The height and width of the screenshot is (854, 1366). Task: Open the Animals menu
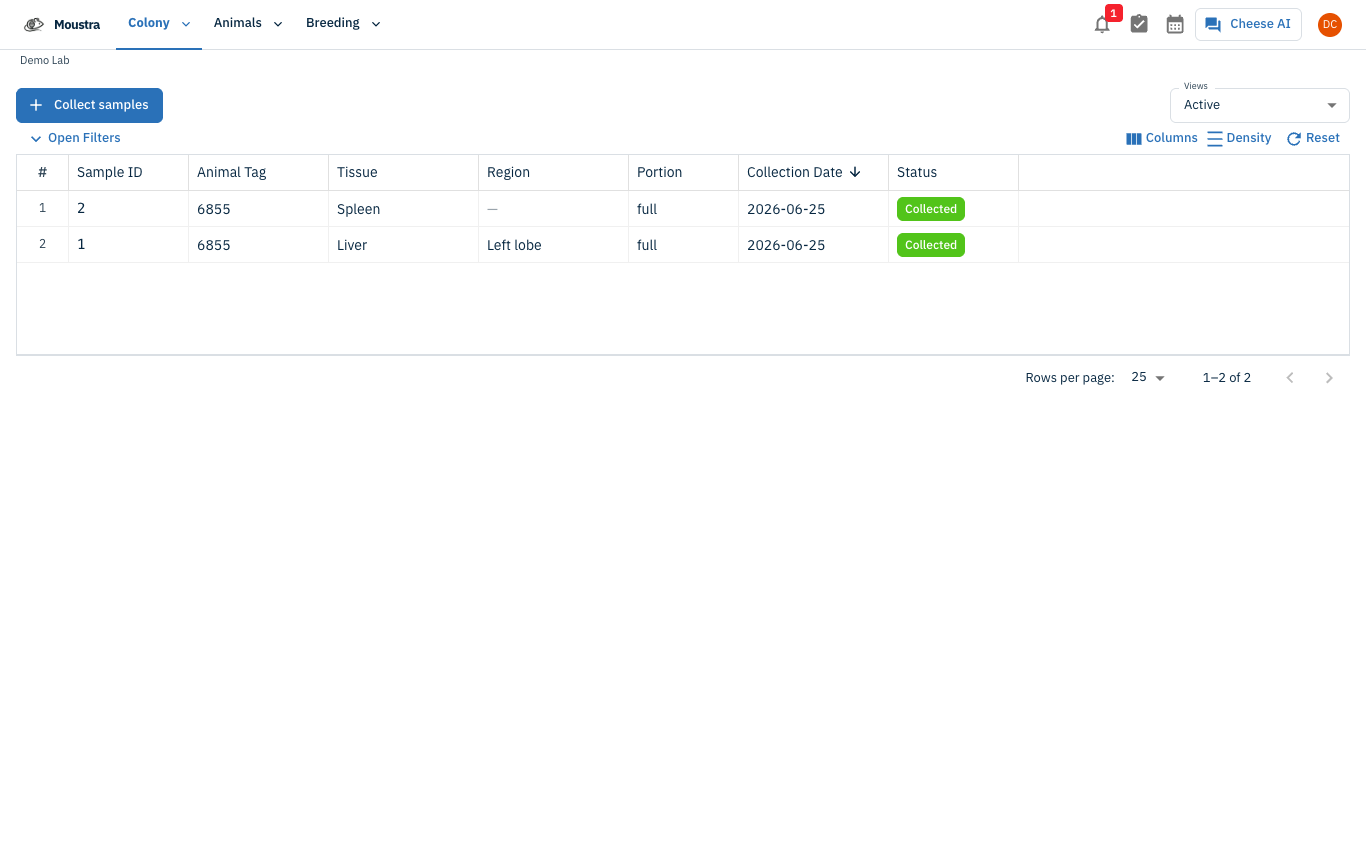[248, 24]
